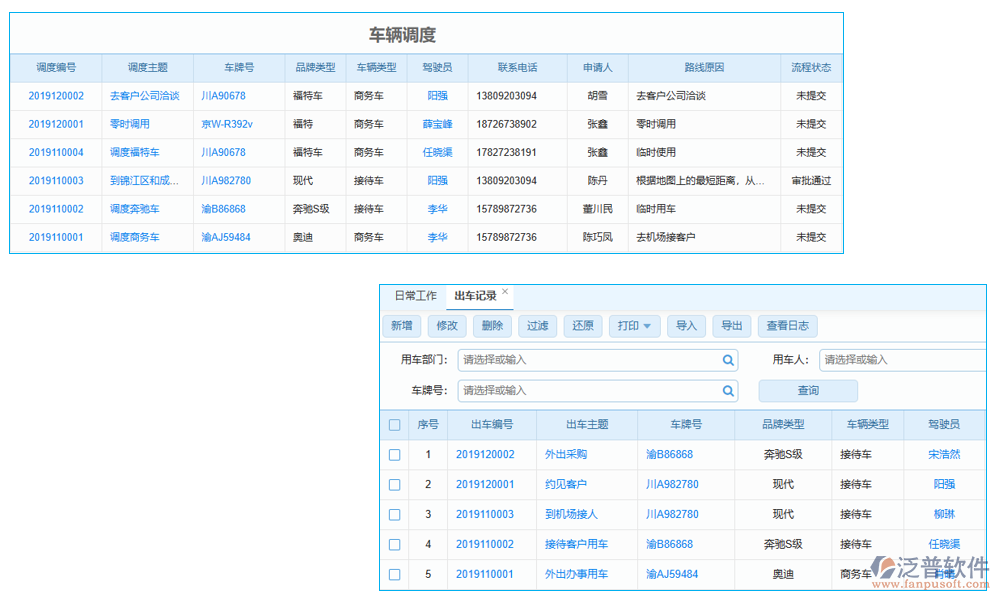Toggle the select-all checkbox in table header
1000x600 pixels.
394,424
